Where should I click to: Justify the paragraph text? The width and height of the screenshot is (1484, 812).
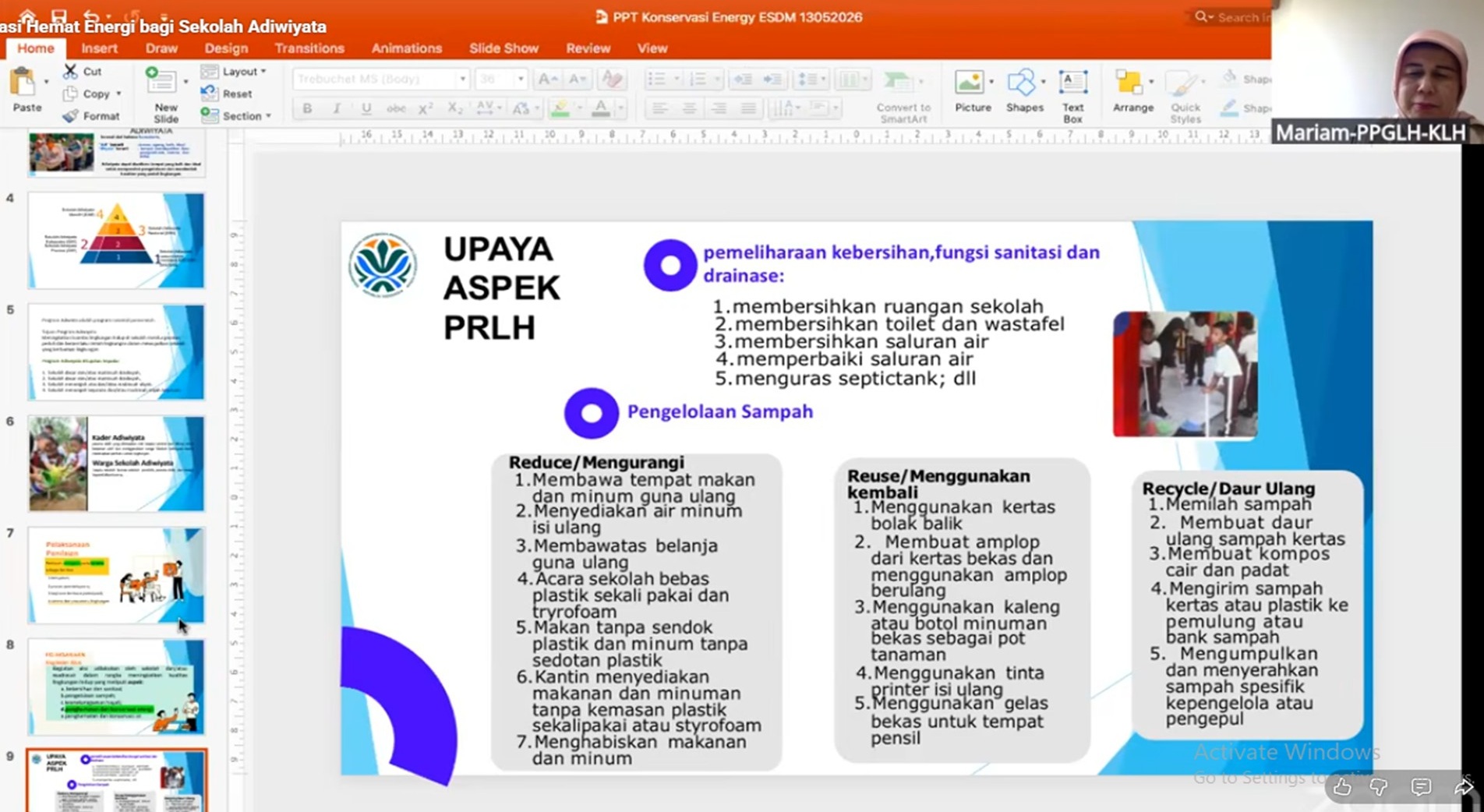click(x=748, y=108)
